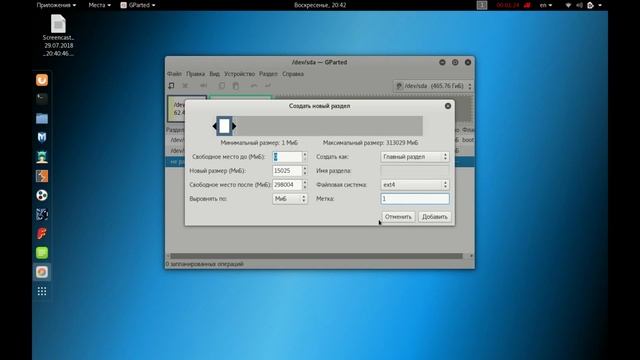The height and width of the screenshot is (360, 640).
Task: Open the 'Создать как' Главный раздел dropdown
Action: (x=415, y=157)
